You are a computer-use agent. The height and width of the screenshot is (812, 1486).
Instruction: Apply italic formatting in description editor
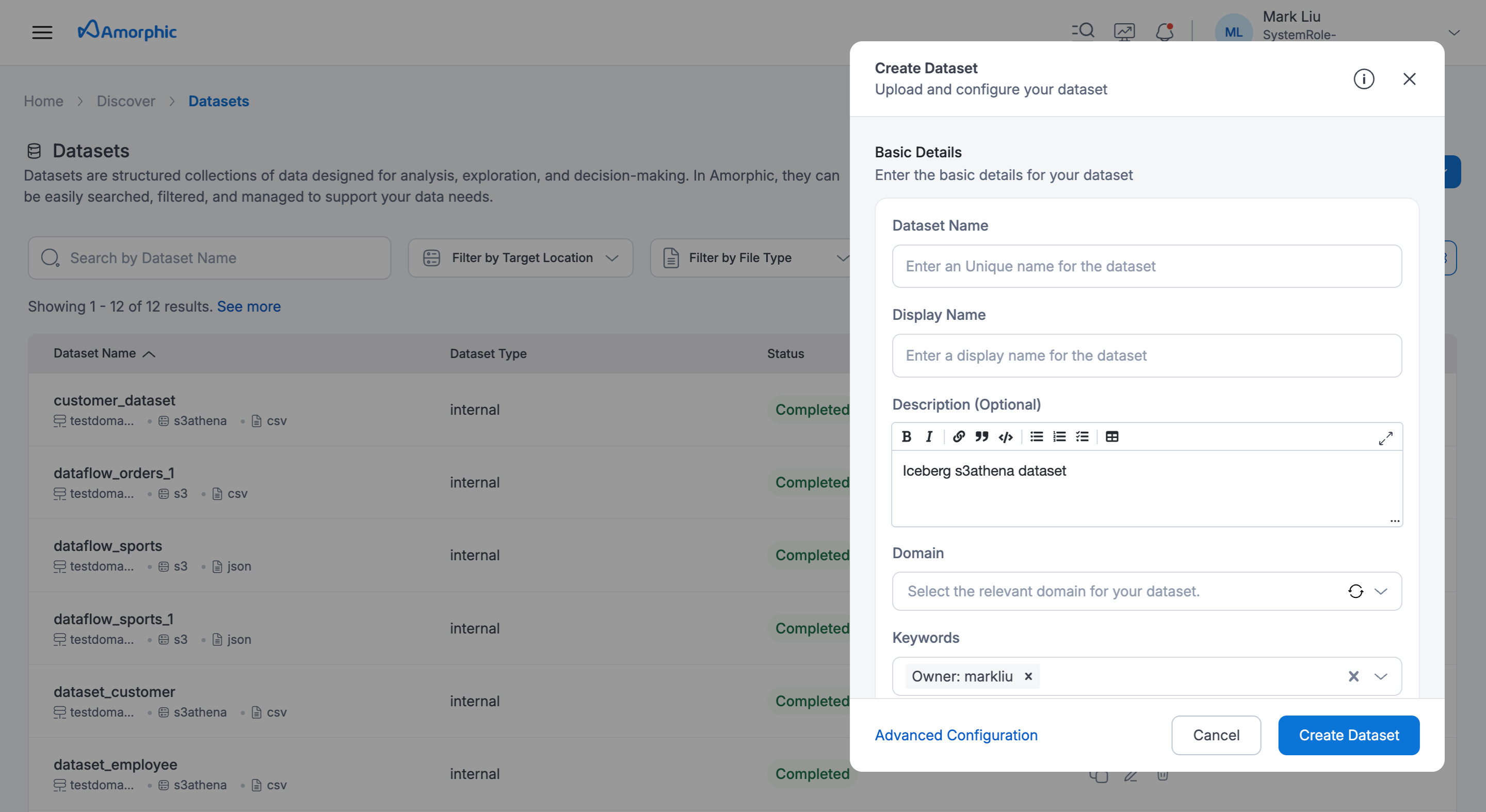(x=929, y=436)
